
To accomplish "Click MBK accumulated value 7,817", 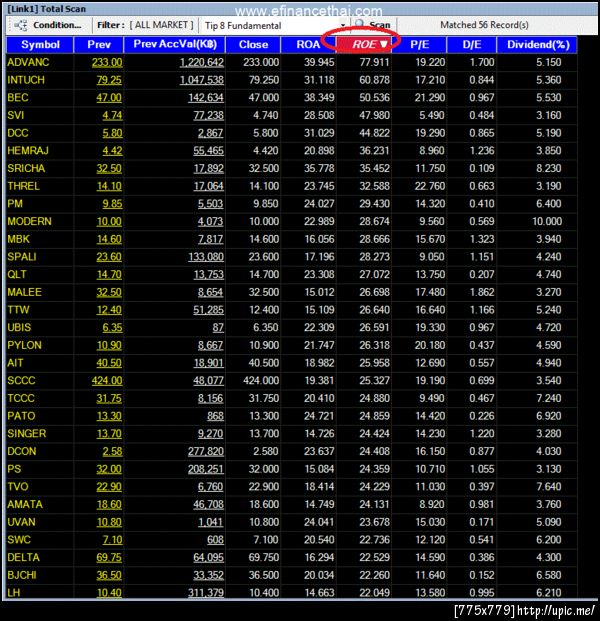I will point(211,239).
